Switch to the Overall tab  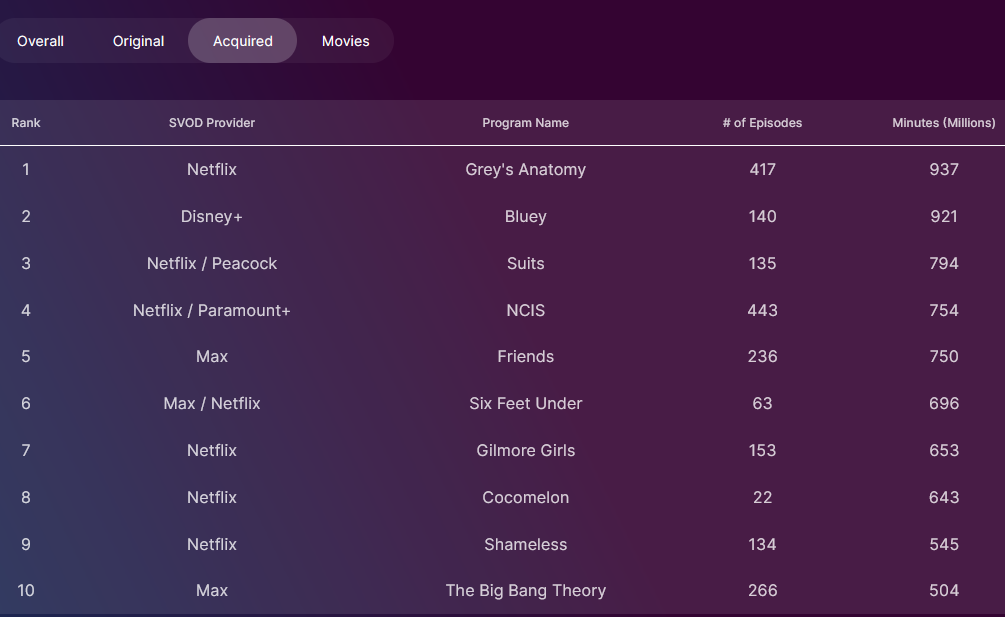pos(41,41)
